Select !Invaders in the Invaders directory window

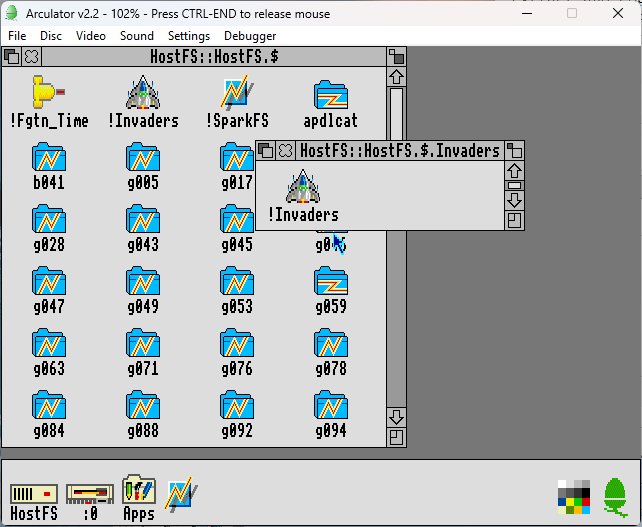(303, 196)
